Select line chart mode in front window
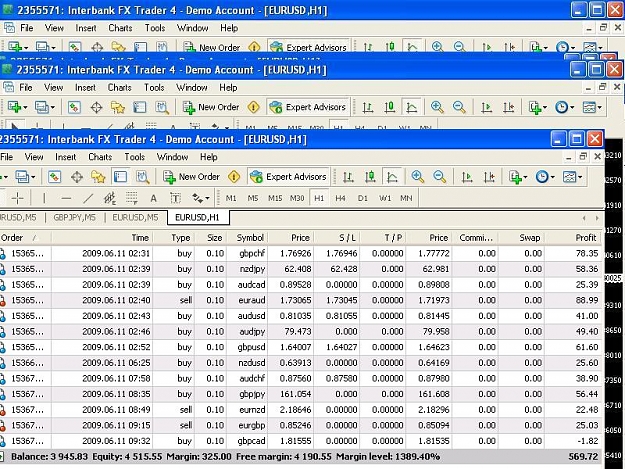 (x=392, y=177)
